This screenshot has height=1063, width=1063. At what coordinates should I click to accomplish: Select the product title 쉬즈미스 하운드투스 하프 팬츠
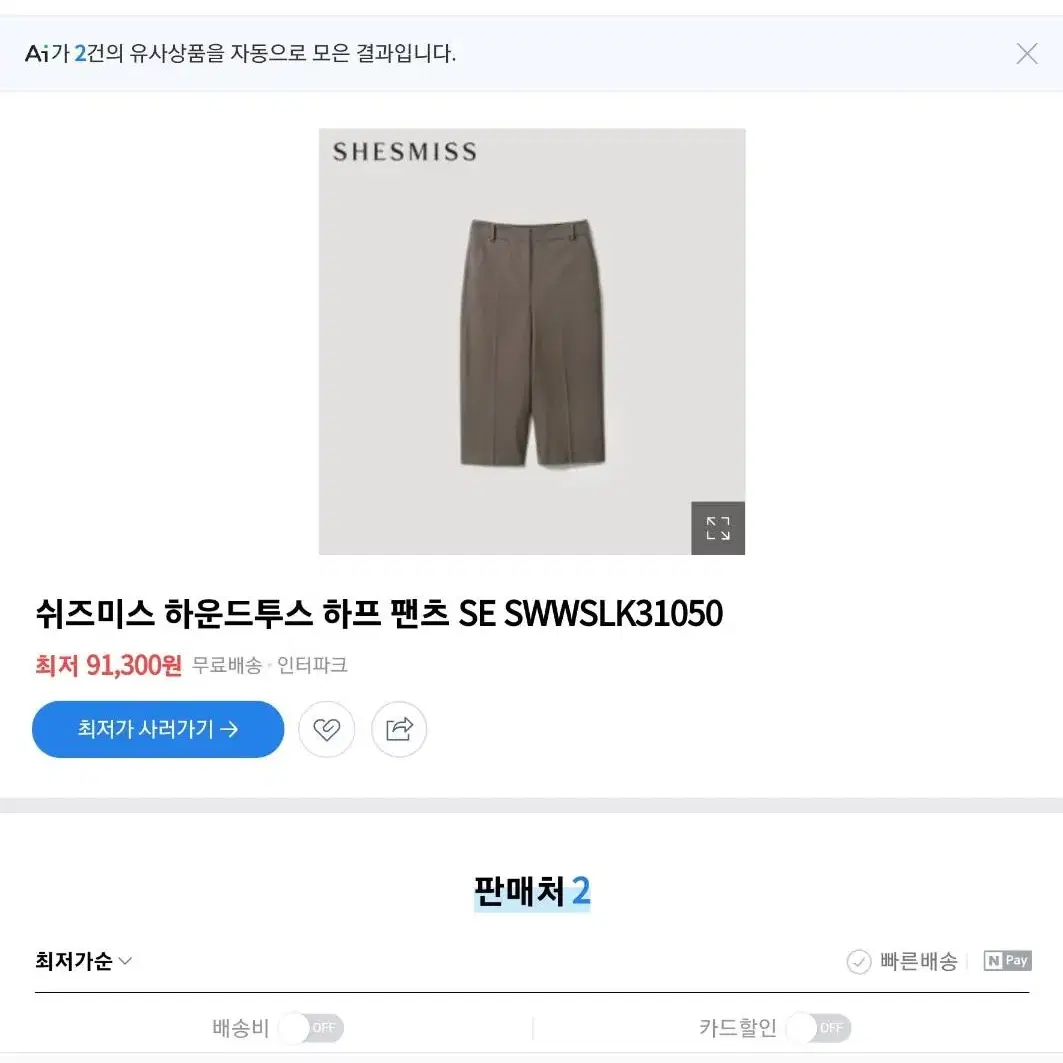pyautogui.click(x=242, y=613)
